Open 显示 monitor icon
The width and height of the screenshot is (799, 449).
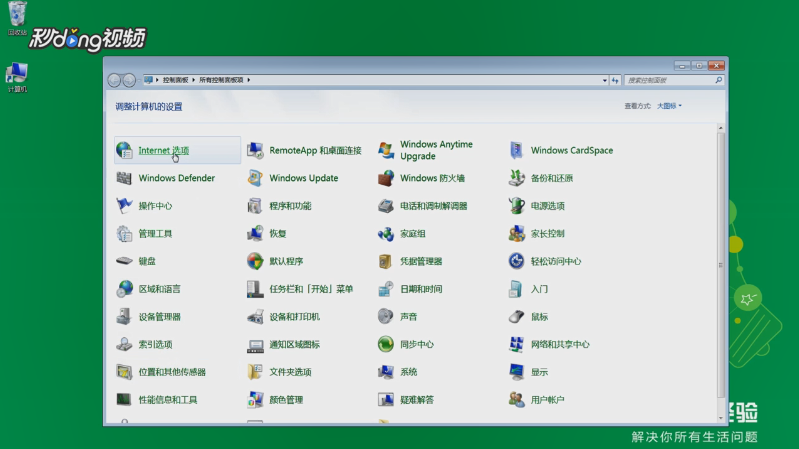(x=516, y=372)
